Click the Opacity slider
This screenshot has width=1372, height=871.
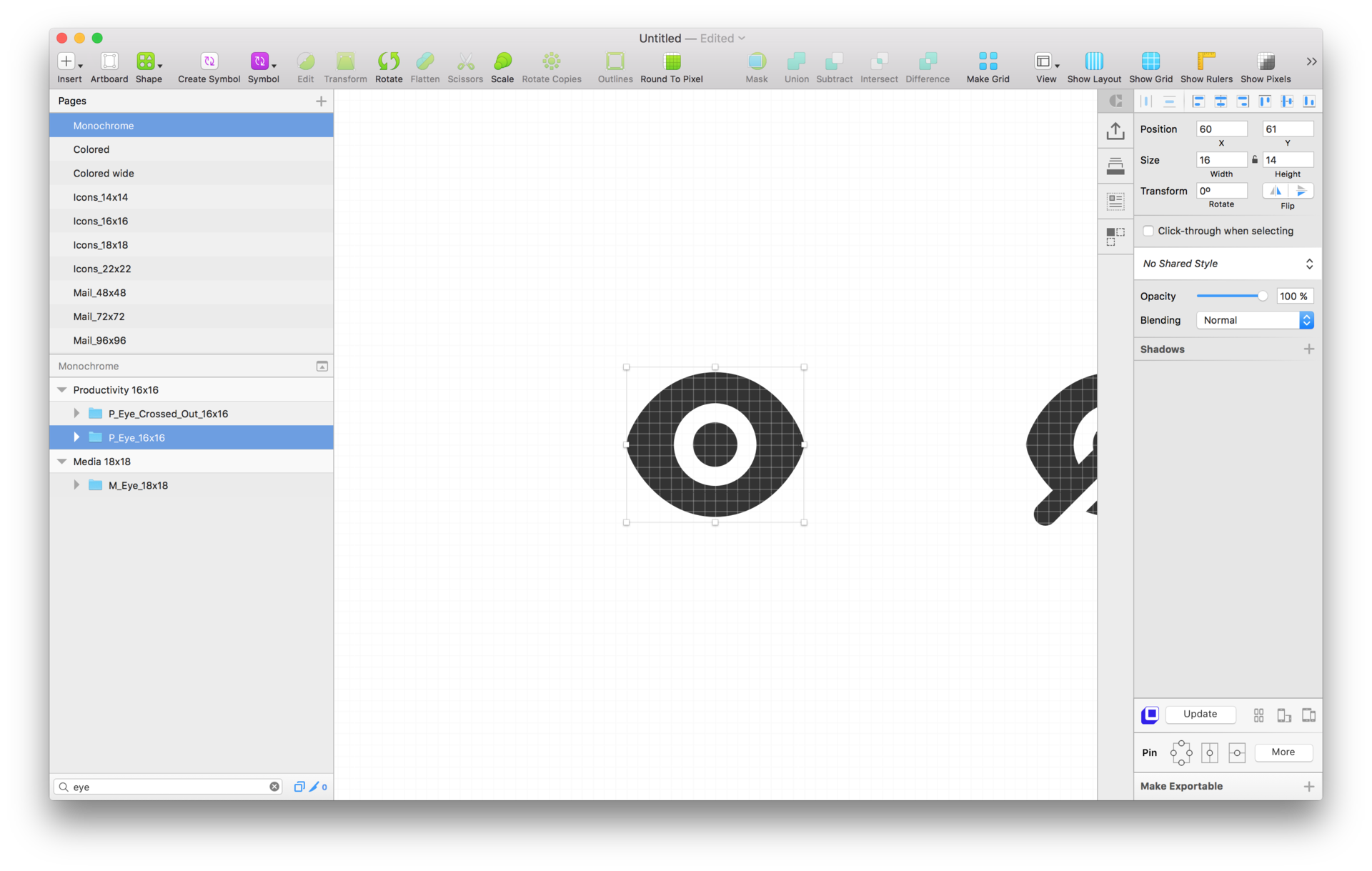pos(1229,296)
